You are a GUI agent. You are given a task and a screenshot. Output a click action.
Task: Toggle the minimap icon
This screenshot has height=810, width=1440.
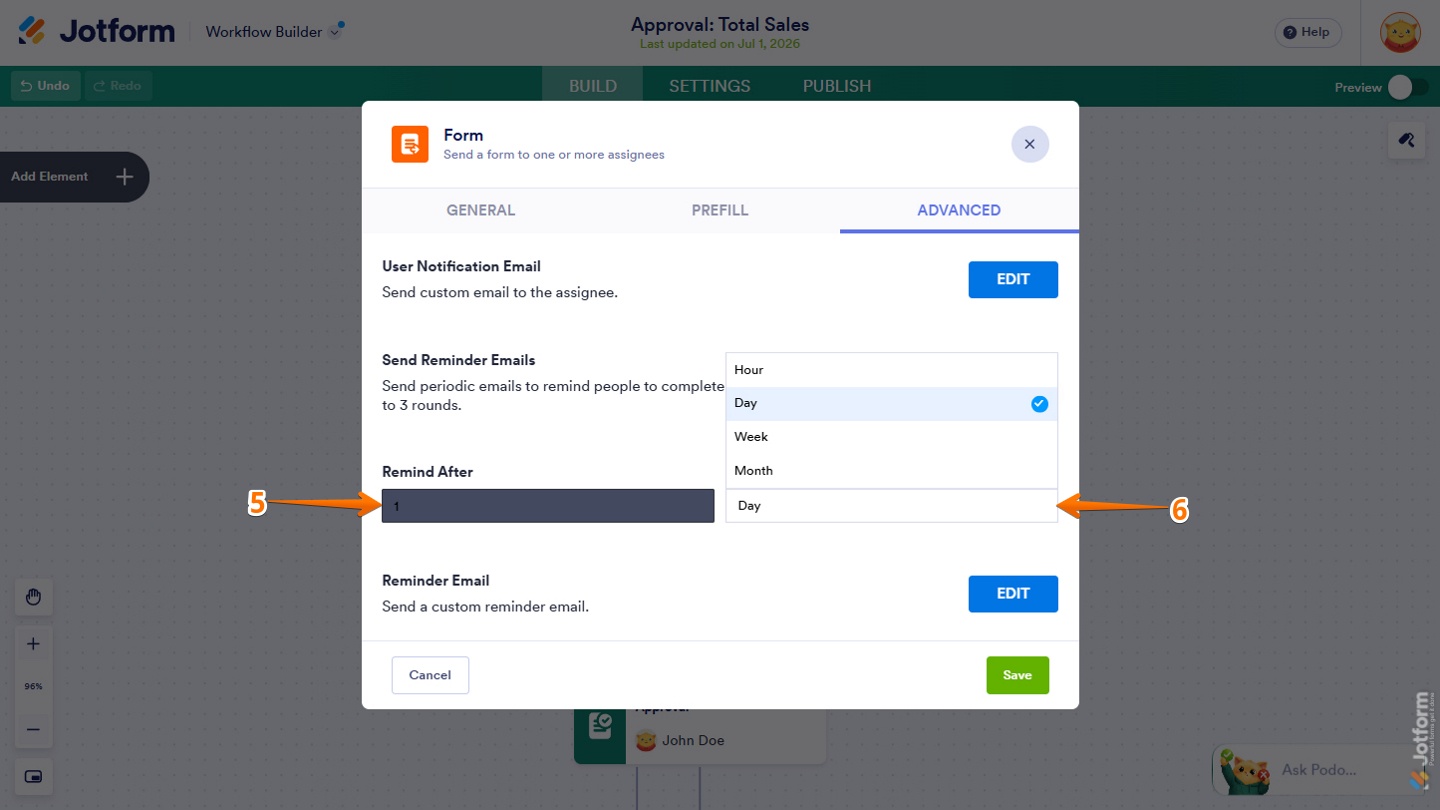pos(33,777)
